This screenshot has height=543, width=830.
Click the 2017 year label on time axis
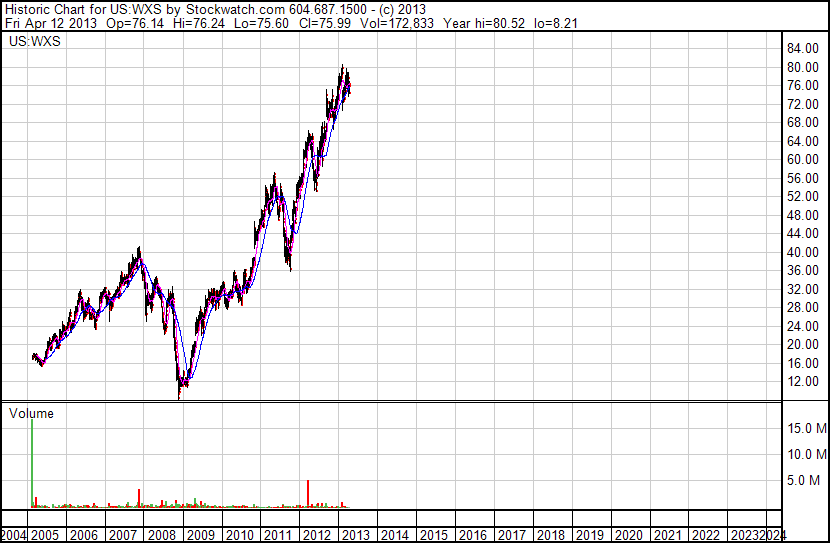coord(512,535)
